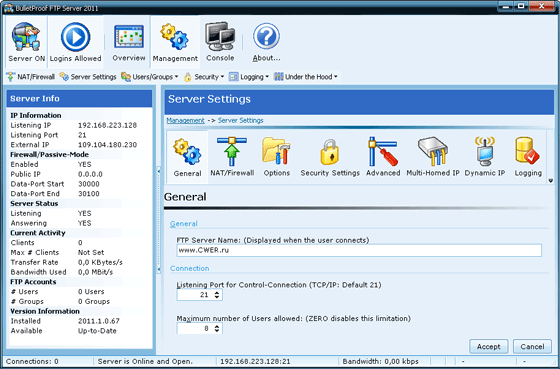Follow the Management breadcrumb link

185,120
